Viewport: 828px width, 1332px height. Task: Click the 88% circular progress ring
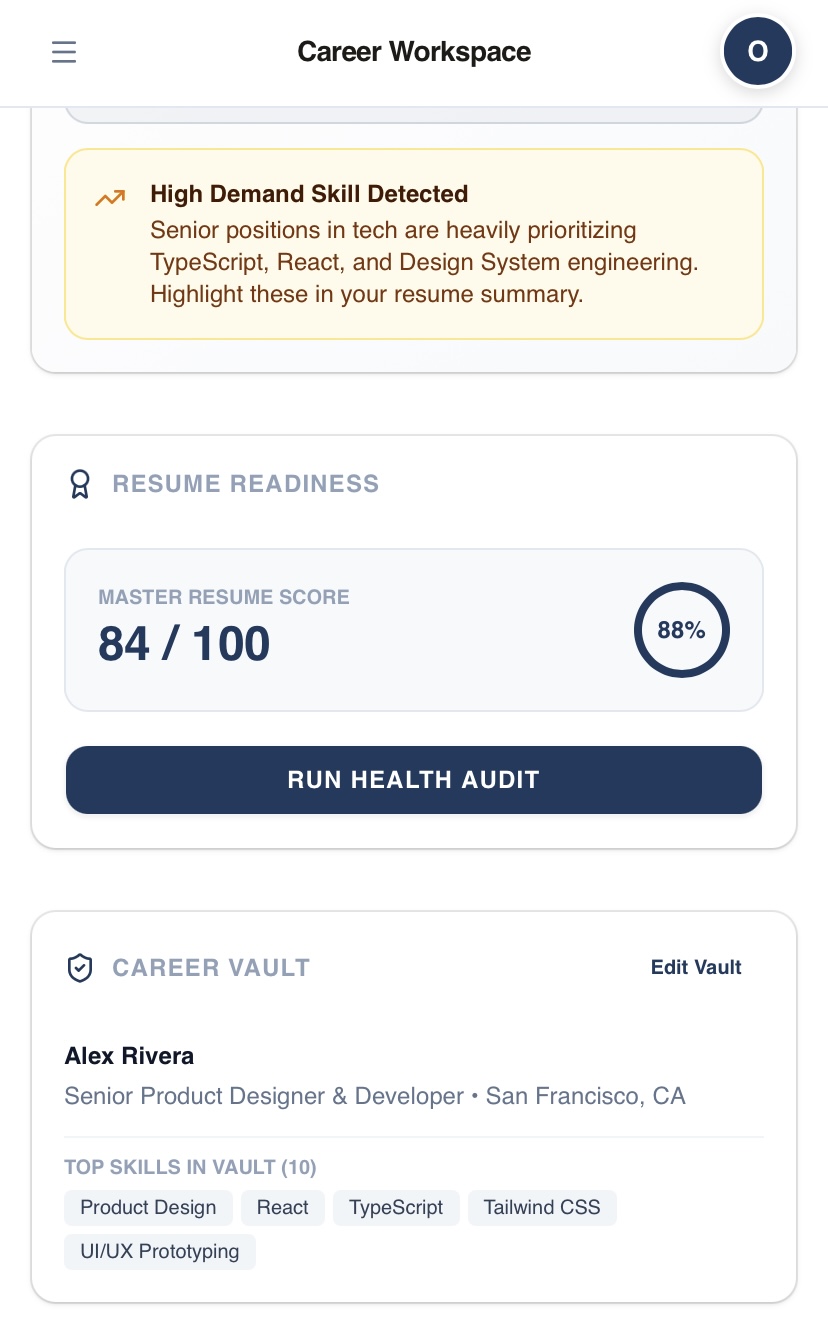point(682,630)
